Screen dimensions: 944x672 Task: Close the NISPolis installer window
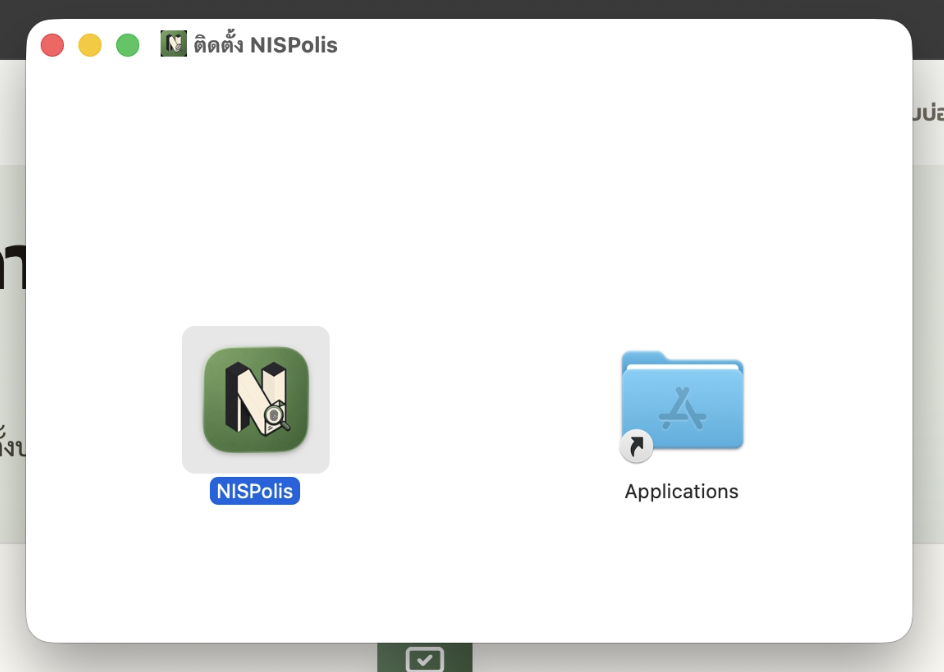click(x=52, y=45)
